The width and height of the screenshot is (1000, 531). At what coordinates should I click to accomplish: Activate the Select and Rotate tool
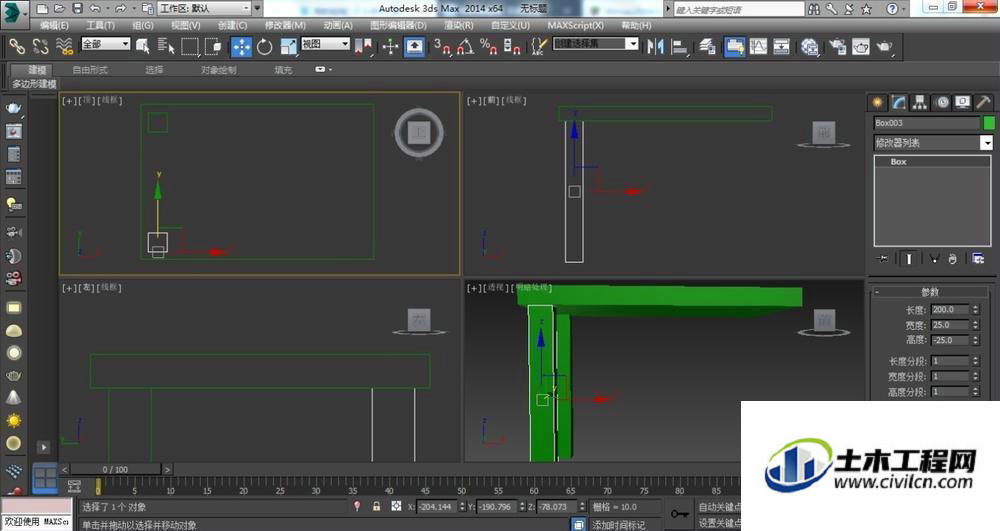pyautogui.click(x=265, y=47)
